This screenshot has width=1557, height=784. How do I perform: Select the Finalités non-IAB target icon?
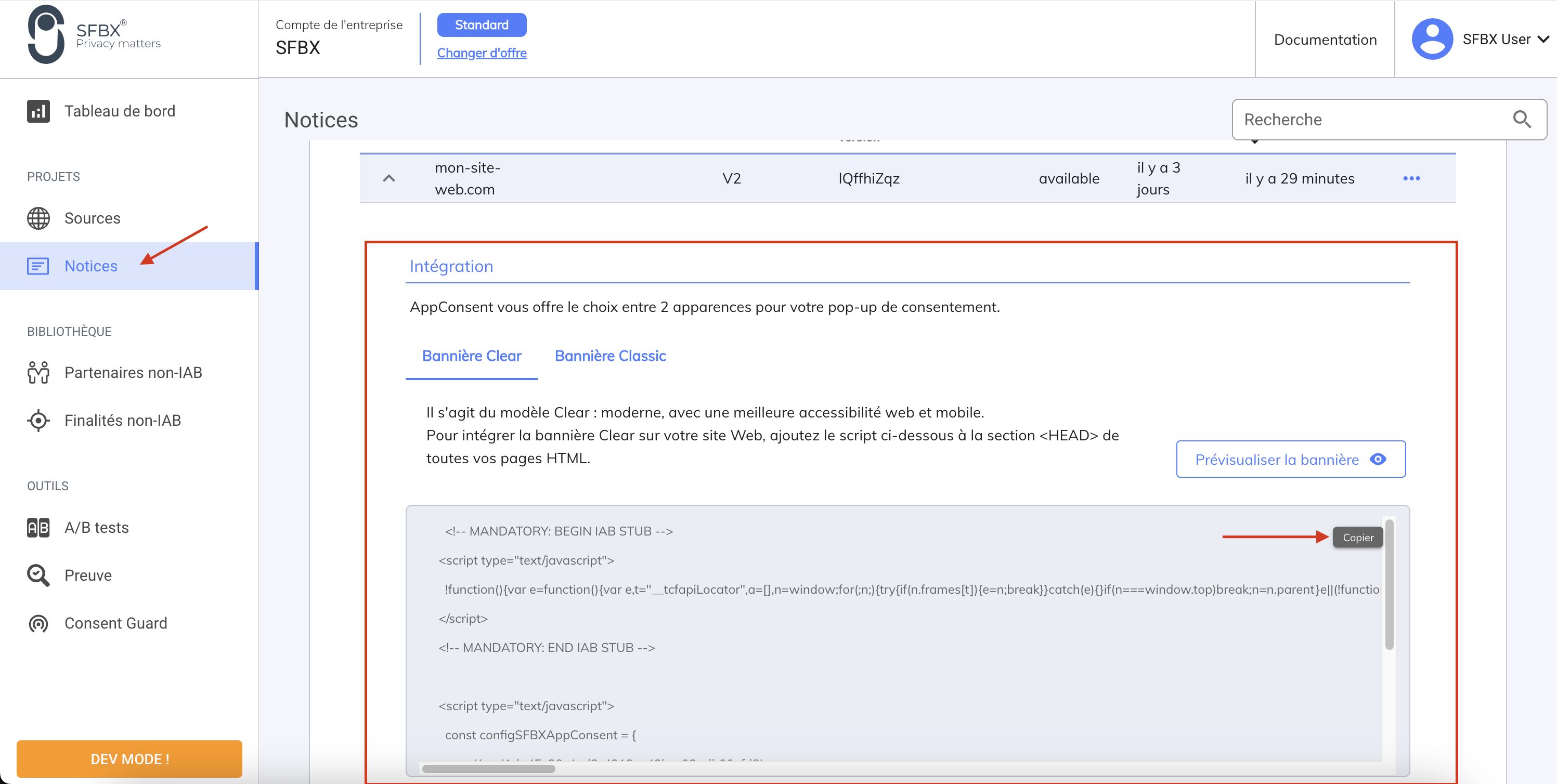pos(38,420)
